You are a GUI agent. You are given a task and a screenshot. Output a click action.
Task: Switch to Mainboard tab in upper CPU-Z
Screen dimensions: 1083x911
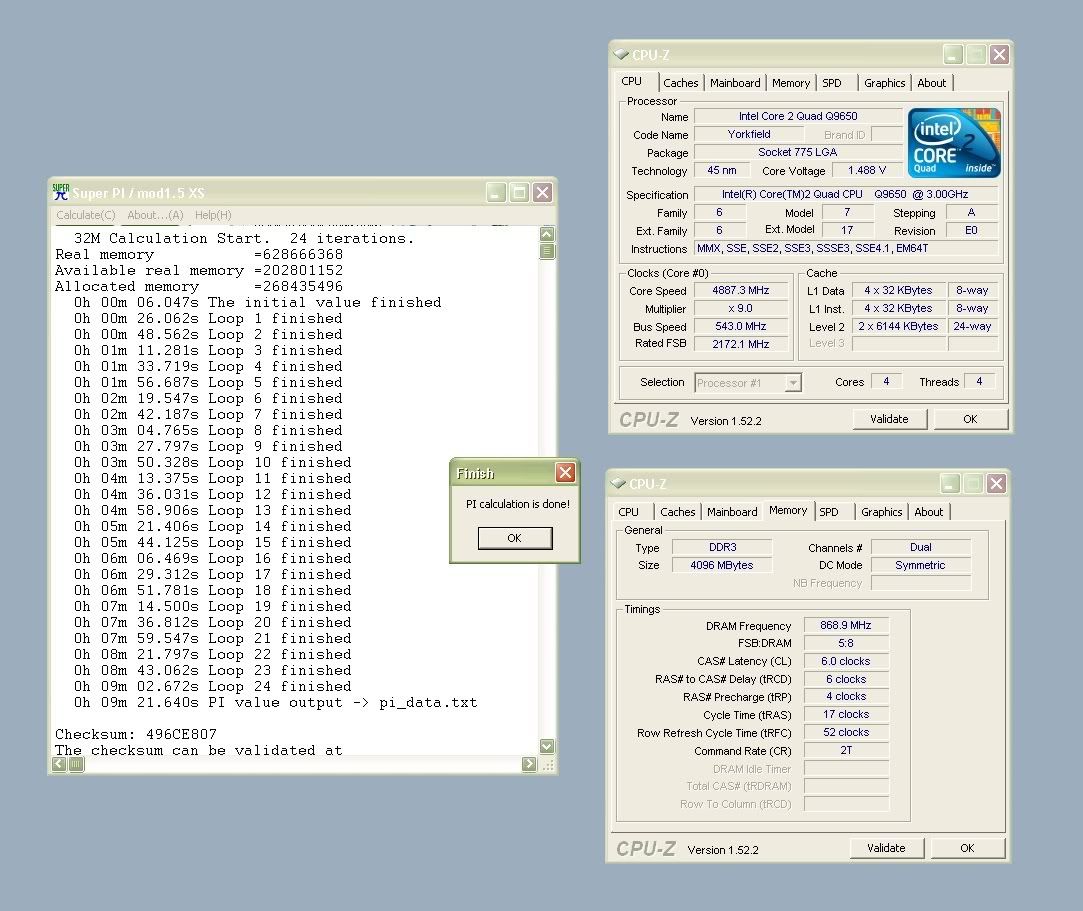[x=735, y=83]
